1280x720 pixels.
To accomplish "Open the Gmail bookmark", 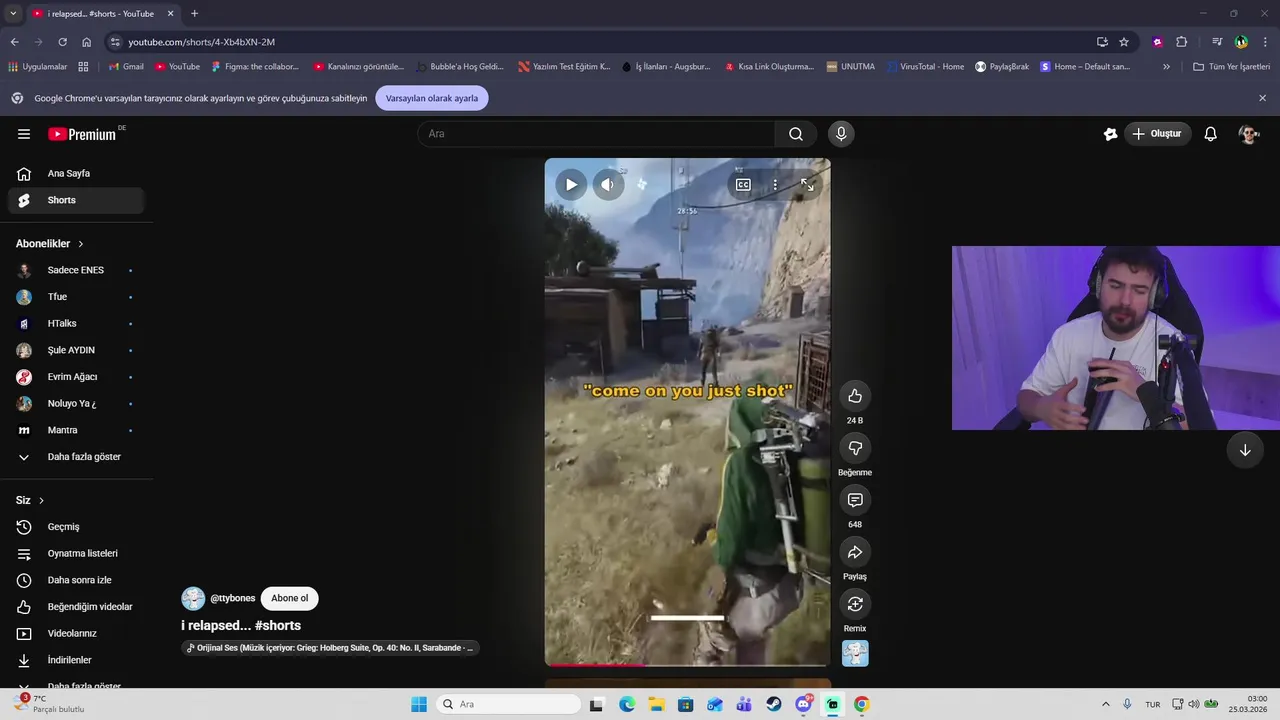I will (x=126, y=67).
